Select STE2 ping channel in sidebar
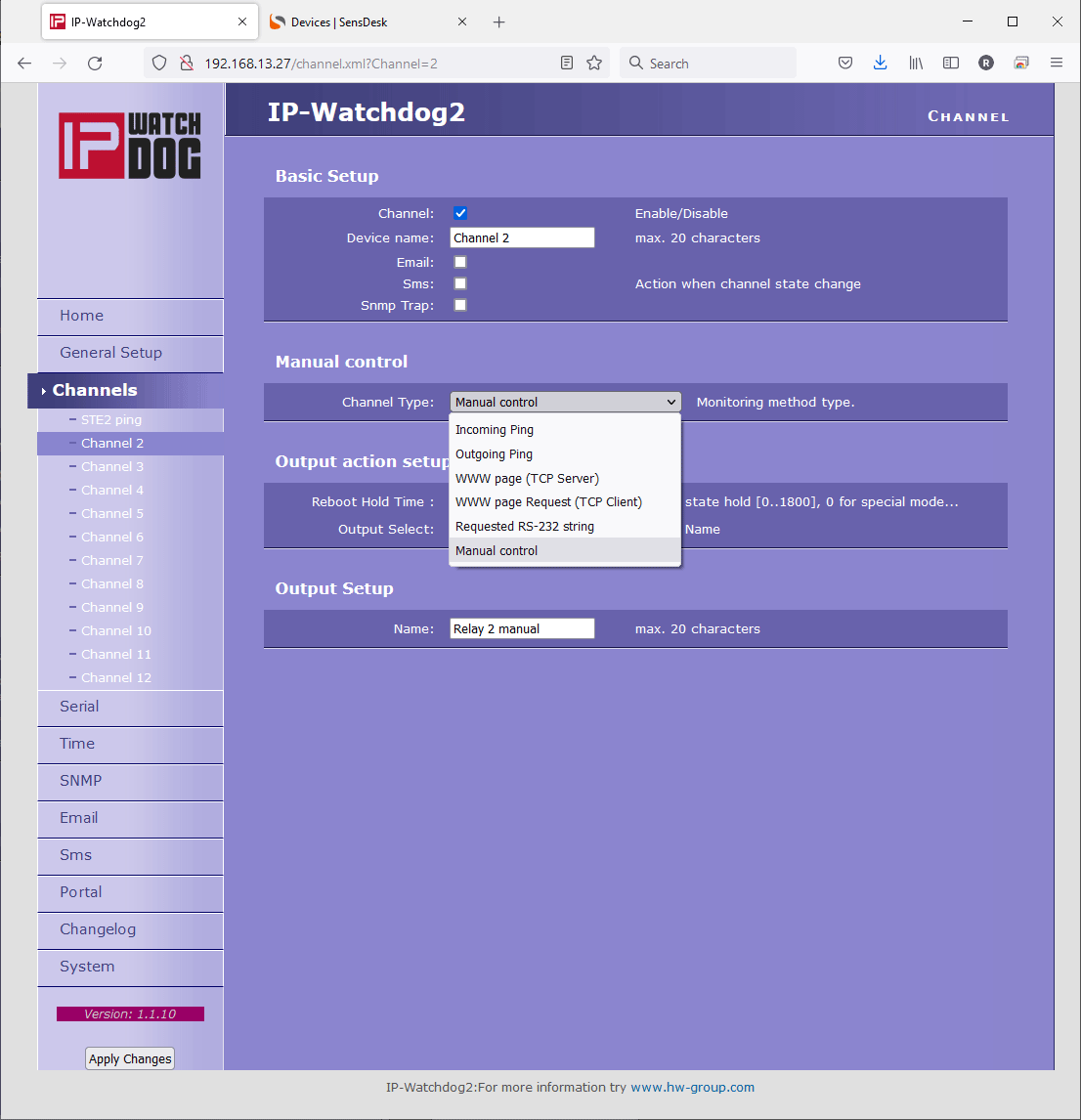1081x1120 pixels. pyautogui.click(x=111, y=420)
